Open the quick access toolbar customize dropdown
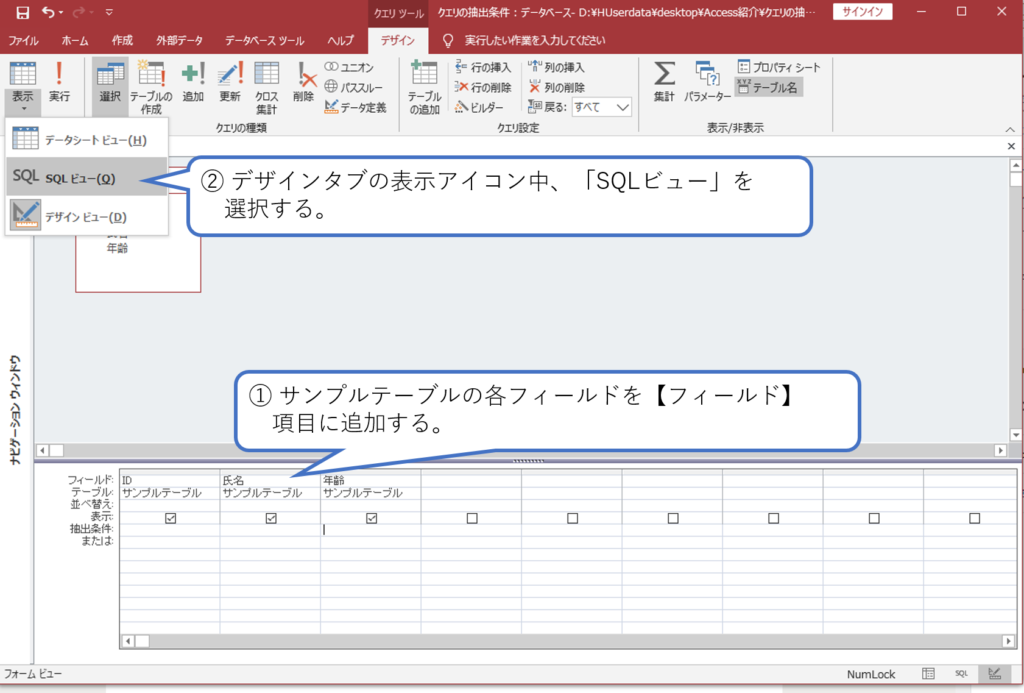 point(108,12)
